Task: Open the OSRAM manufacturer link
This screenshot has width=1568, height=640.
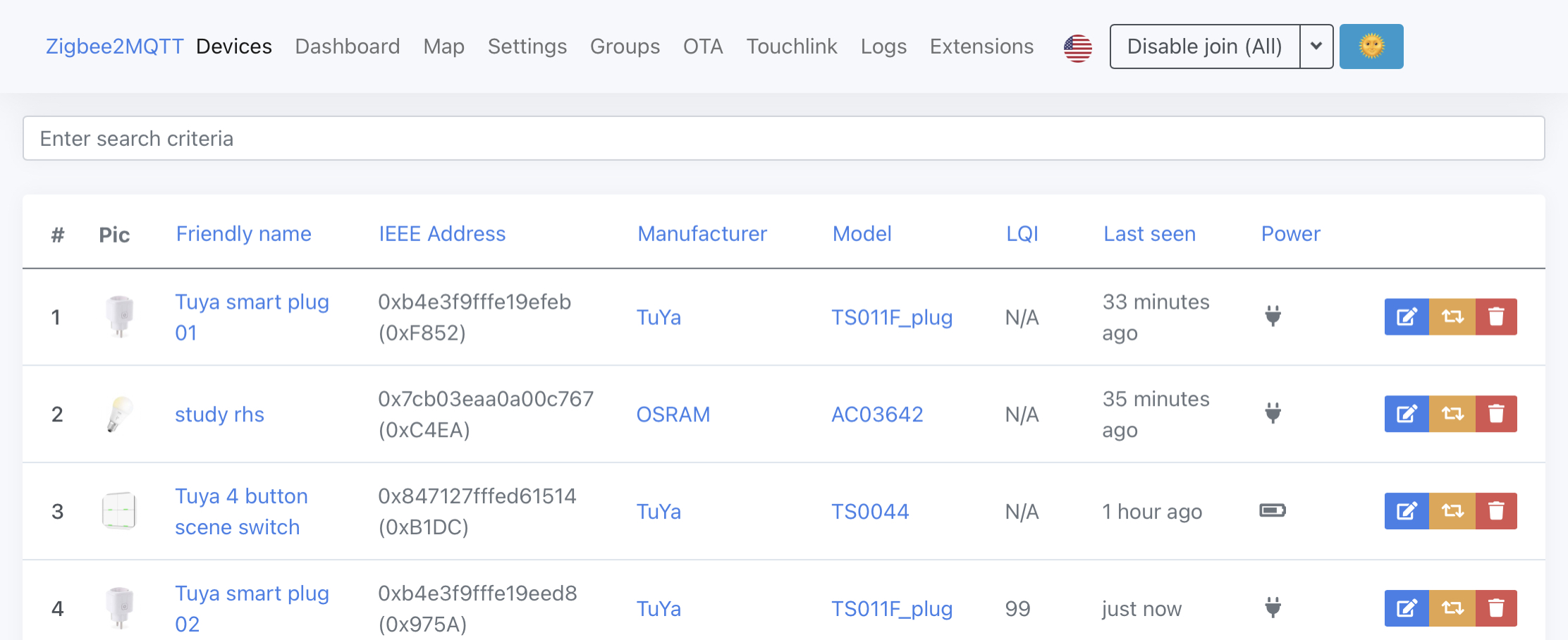Action: pyautogui.click(x=673, y=414)
